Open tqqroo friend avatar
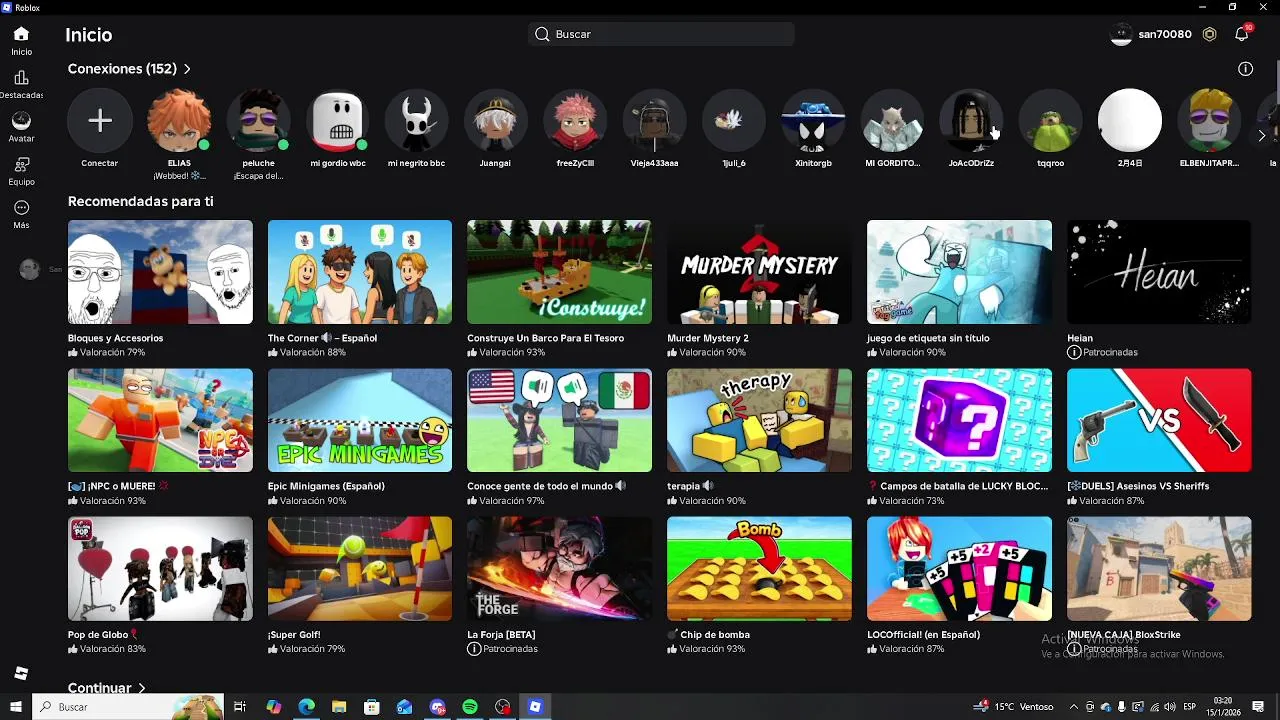The image size is (1280, 720). point(1050,121)
